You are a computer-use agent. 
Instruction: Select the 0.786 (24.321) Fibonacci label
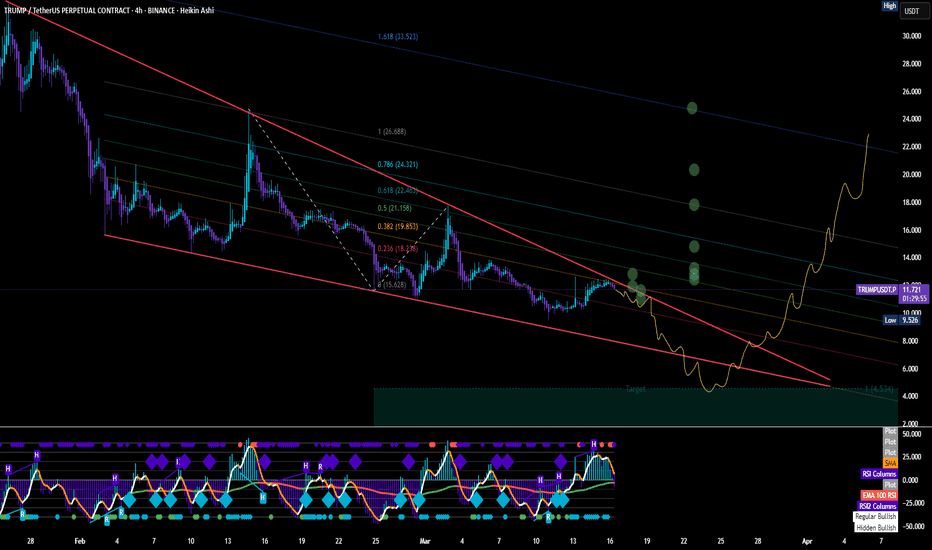pos(398,164)
